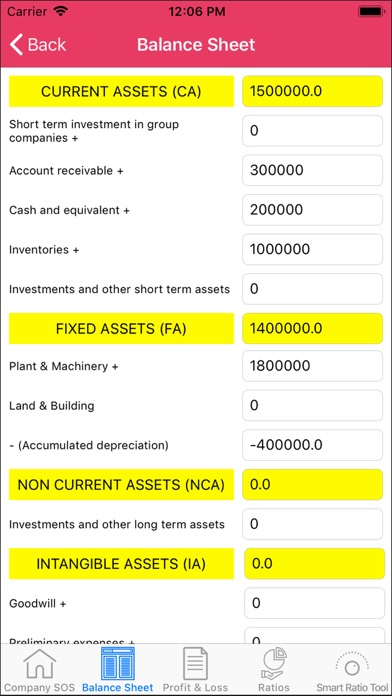392x696 pixels.
Task: Edit the Inventories amount field
Action: click(x=313, y=249)
